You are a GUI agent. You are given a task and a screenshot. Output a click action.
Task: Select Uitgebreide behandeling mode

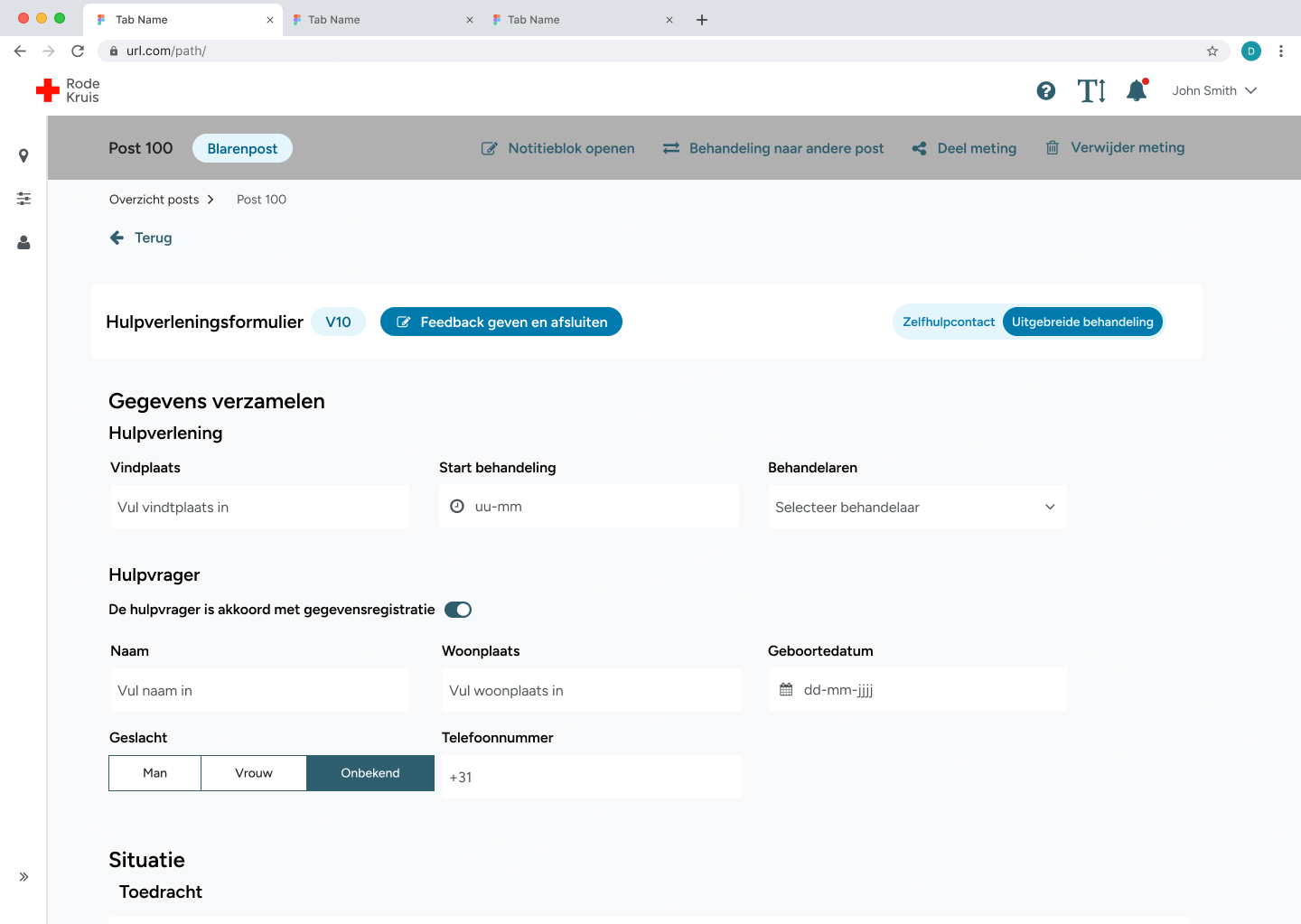click(x=1082, y=322)
